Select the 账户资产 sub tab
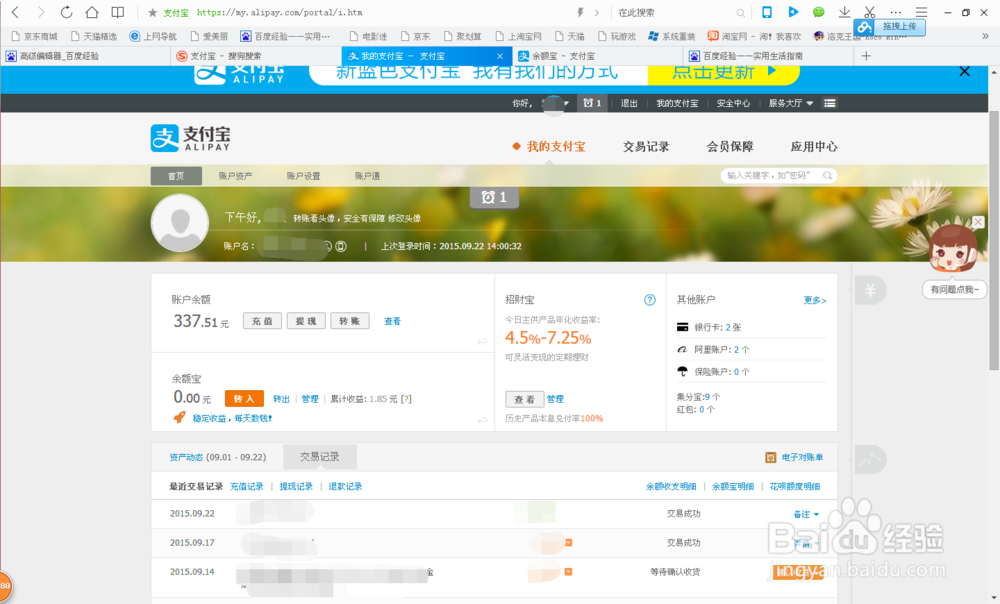1000x604 pixels. point(235,176)
